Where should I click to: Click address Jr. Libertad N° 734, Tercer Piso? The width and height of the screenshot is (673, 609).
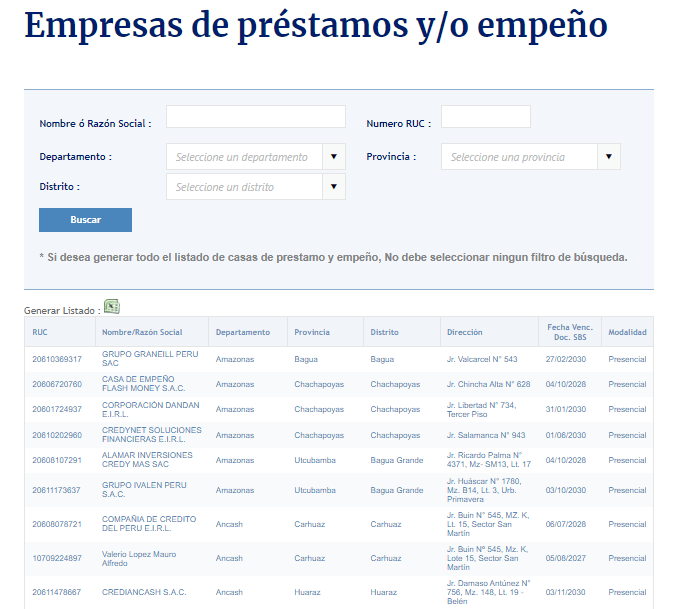point(482,409)
